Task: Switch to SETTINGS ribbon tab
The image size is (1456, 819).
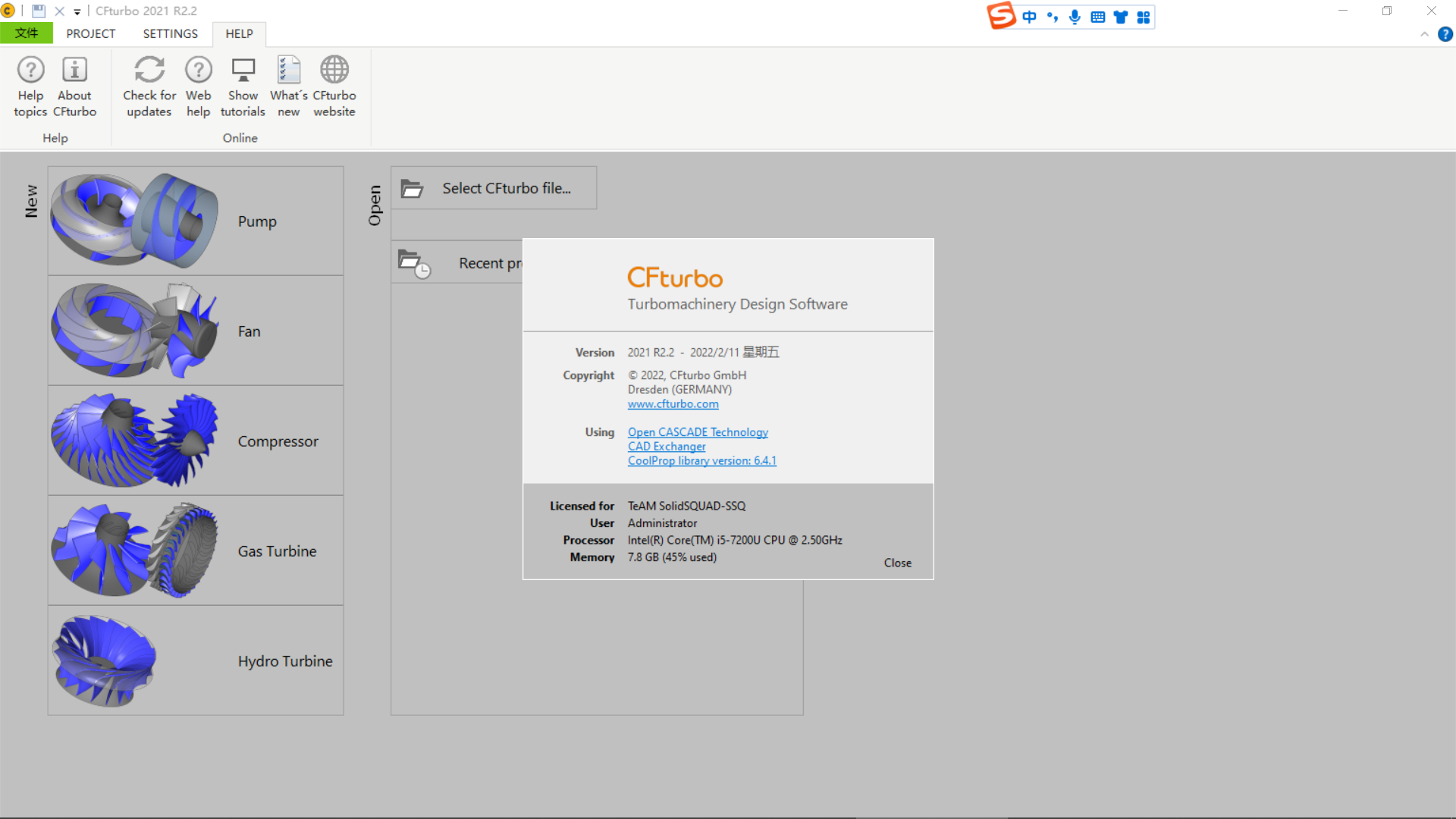Action: (x=170, y=33)
